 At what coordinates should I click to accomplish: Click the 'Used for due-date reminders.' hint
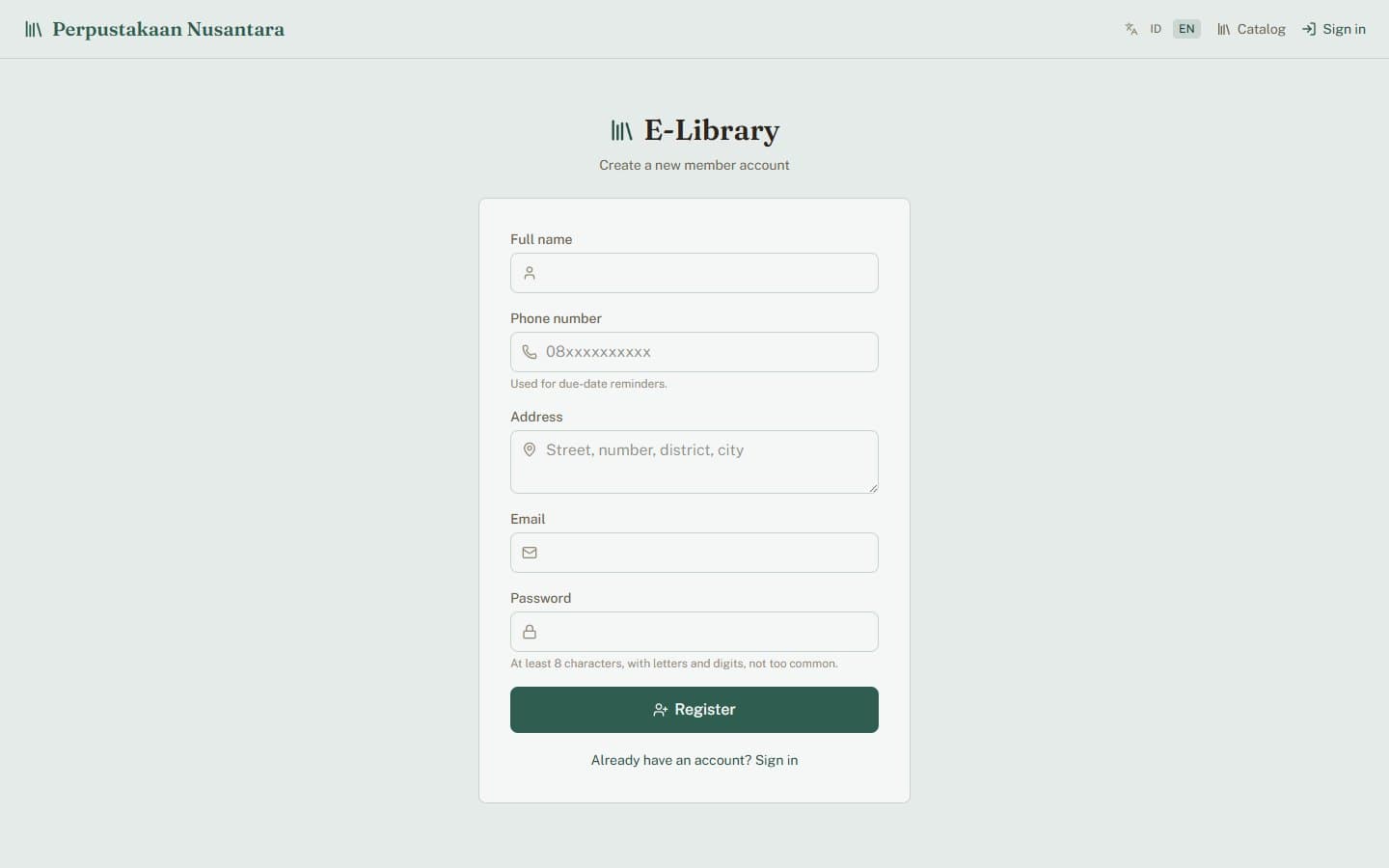(x=588, y=384)
